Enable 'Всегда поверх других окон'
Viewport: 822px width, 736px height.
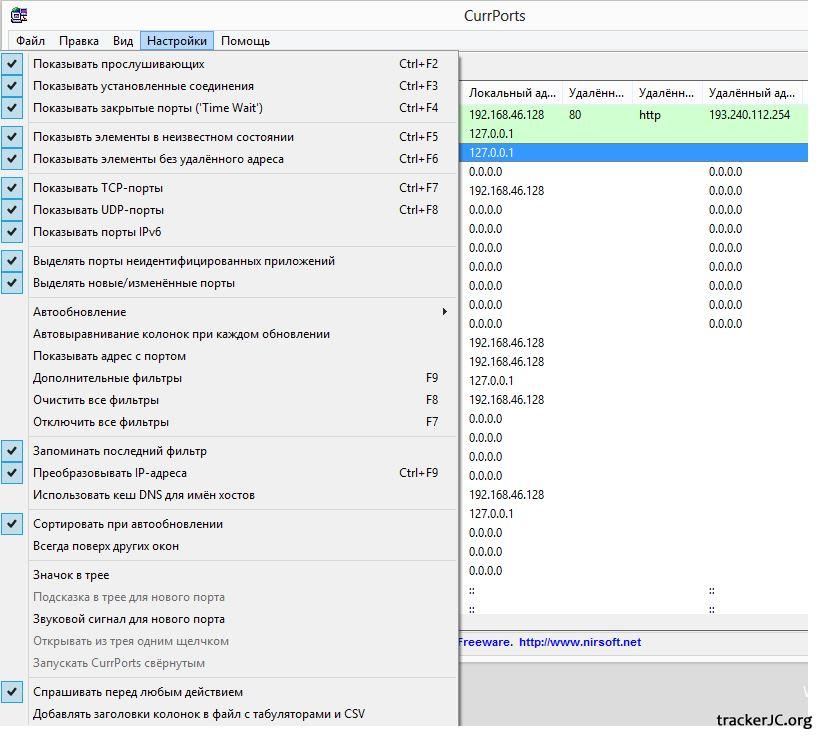106,546
